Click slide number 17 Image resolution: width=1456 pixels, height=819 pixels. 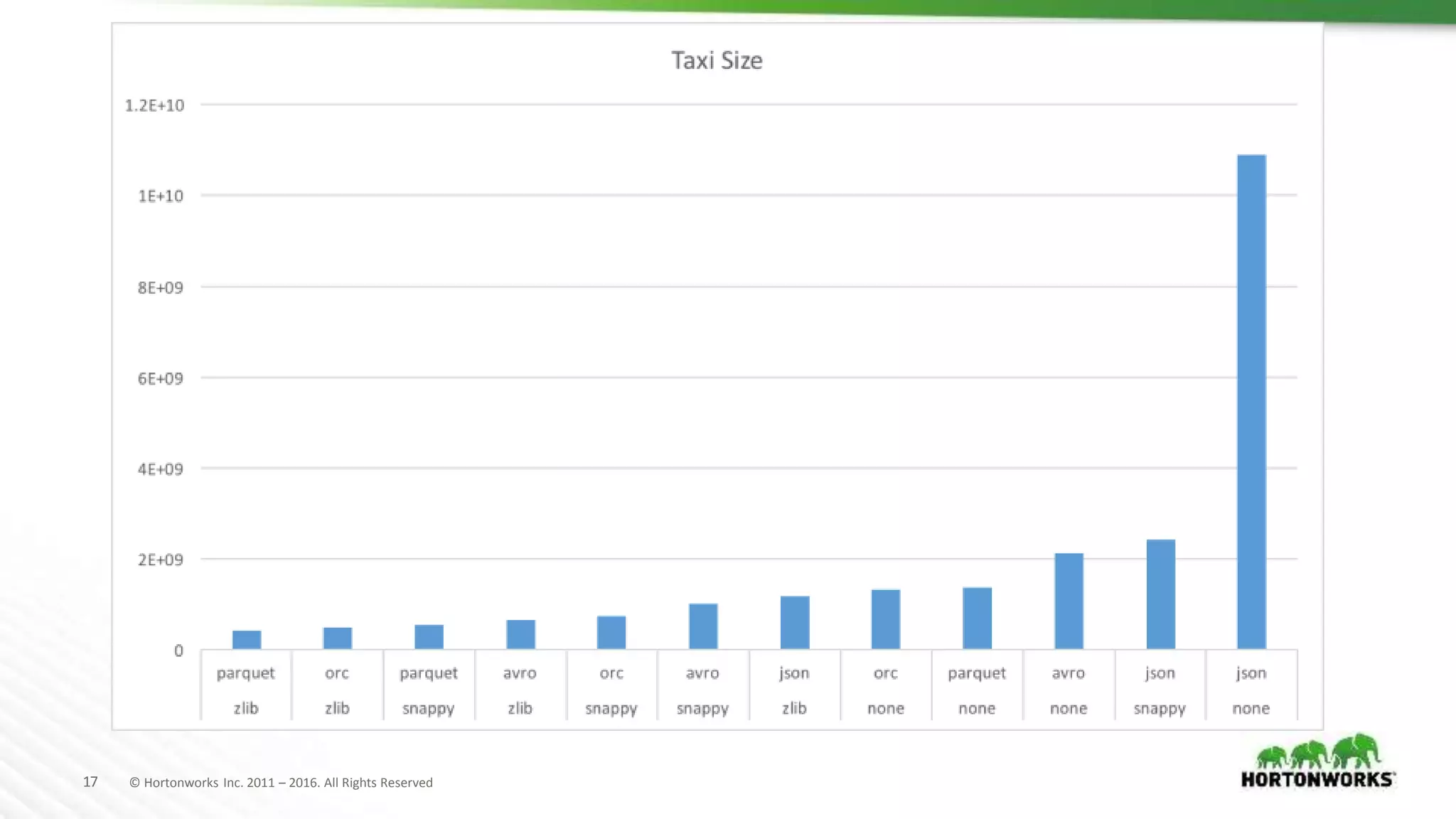click(90, 782)
